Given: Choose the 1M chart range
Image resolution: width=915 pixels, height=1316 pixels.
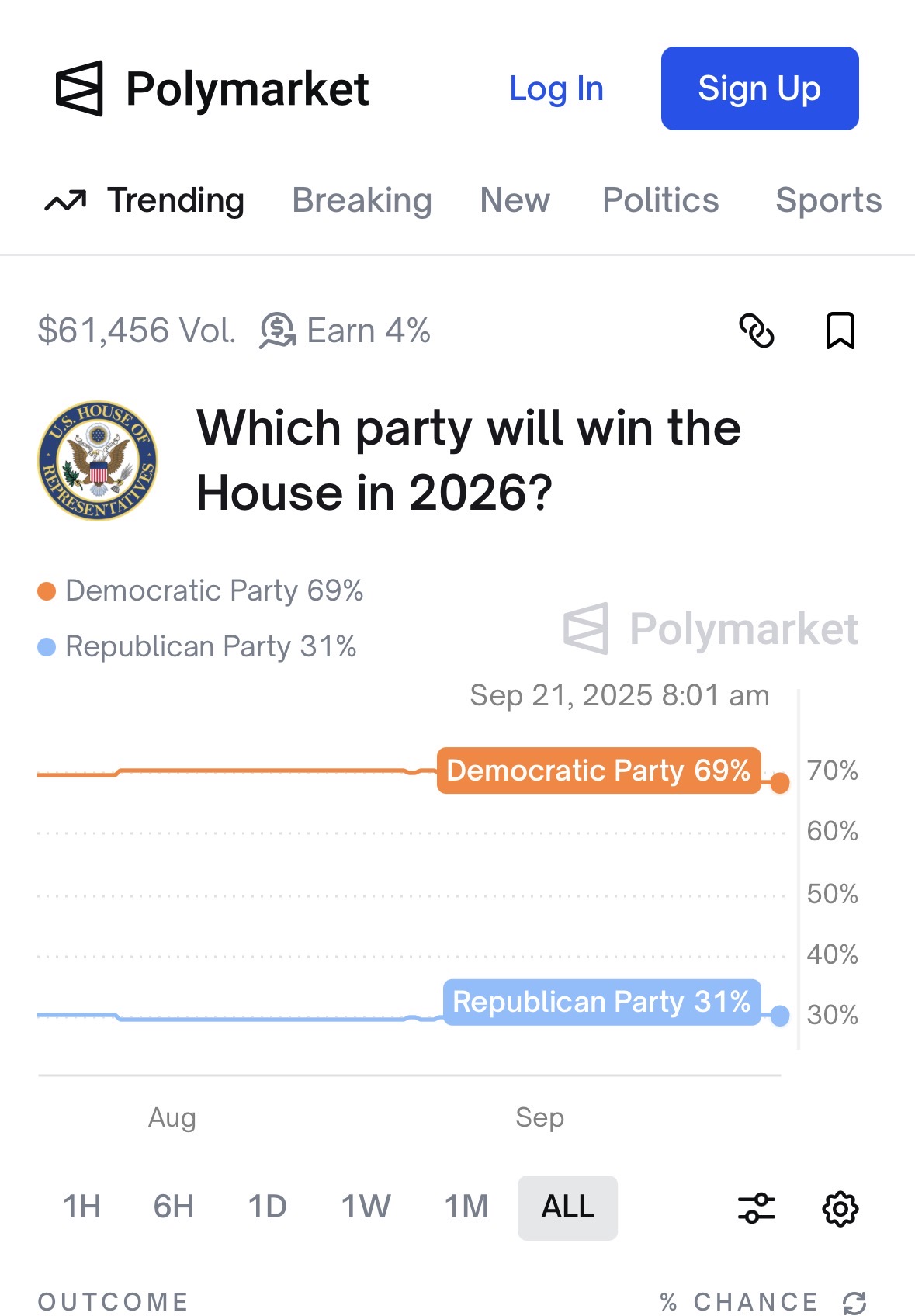Looking at the screenshot, I should pos(466,1207).
